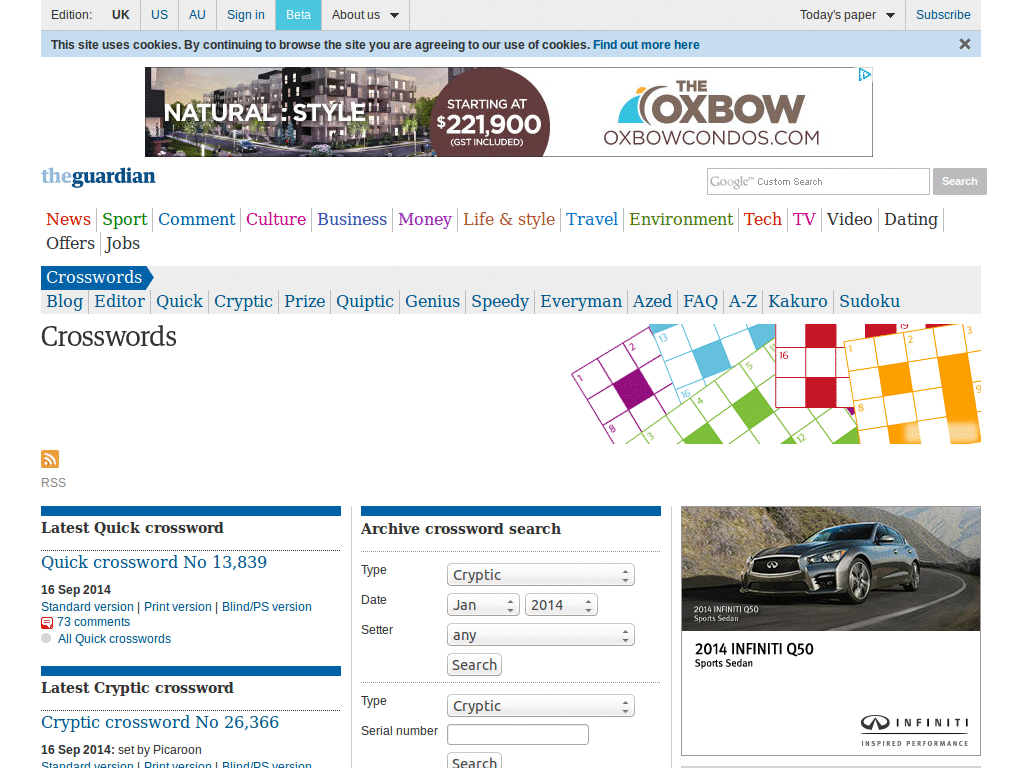
Task: Open the Setter dropdown set to any
Action: [541, 635]
